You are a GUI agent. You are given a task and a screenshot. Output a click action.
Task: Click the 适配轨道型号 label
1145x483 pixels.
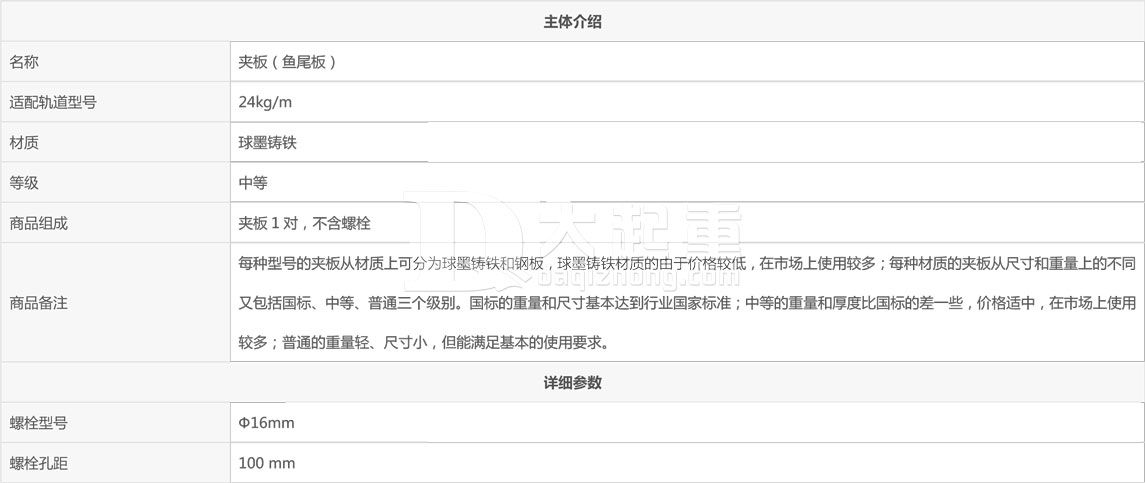(53, 102)
